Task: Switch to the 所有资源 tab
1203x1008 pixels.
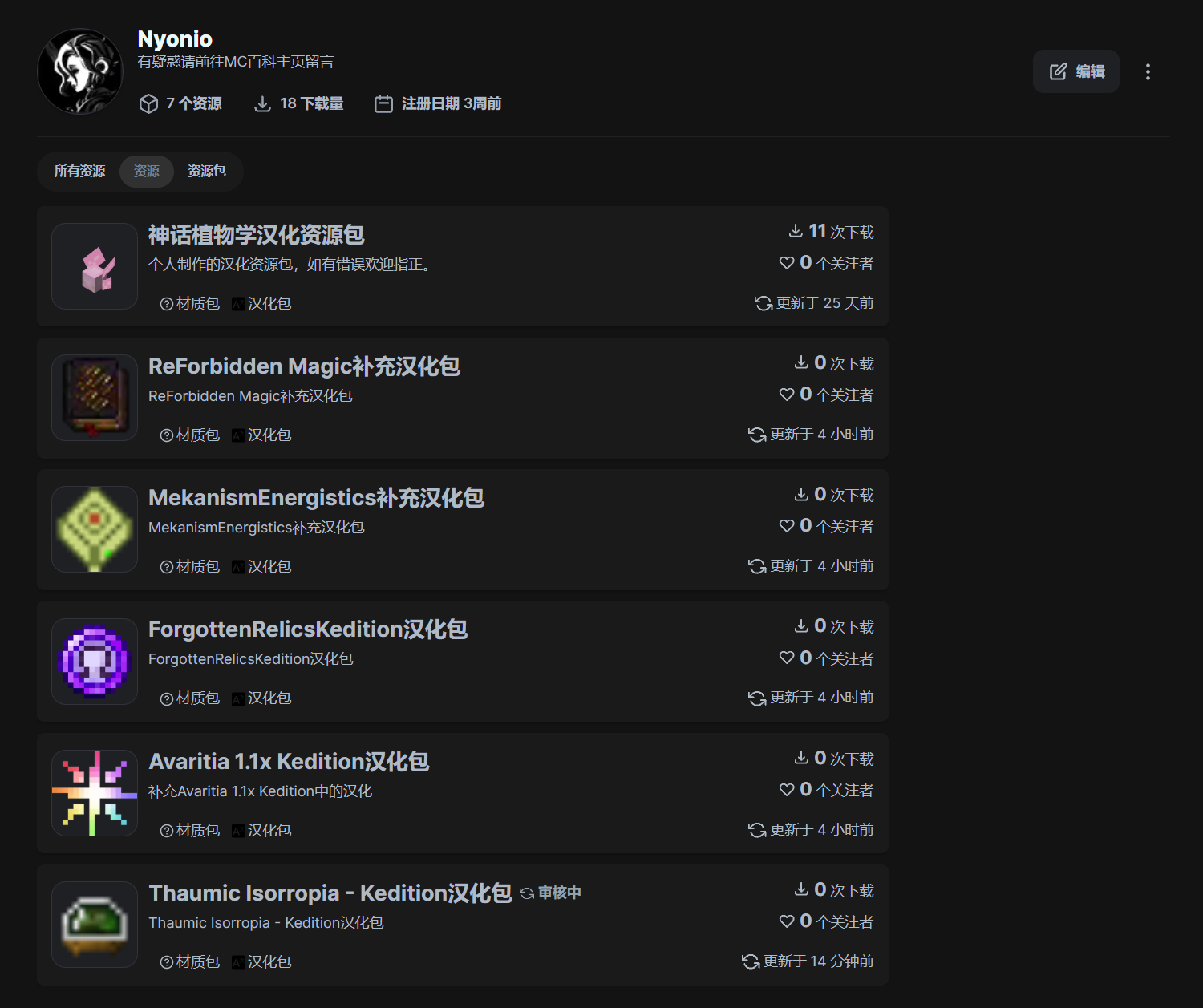Action: 79,172
